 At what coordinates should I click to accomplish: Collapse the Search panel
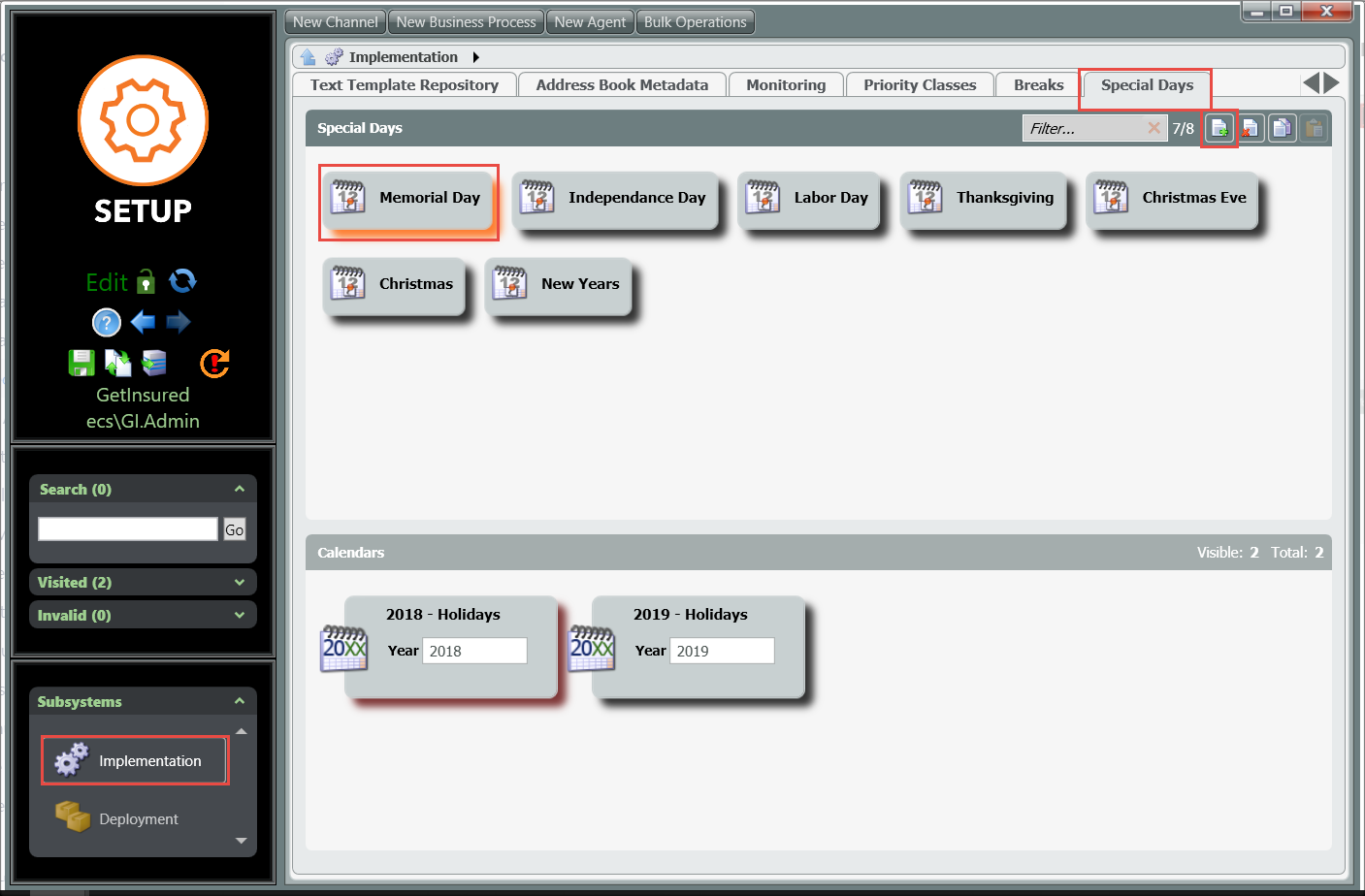pos(239,489)
